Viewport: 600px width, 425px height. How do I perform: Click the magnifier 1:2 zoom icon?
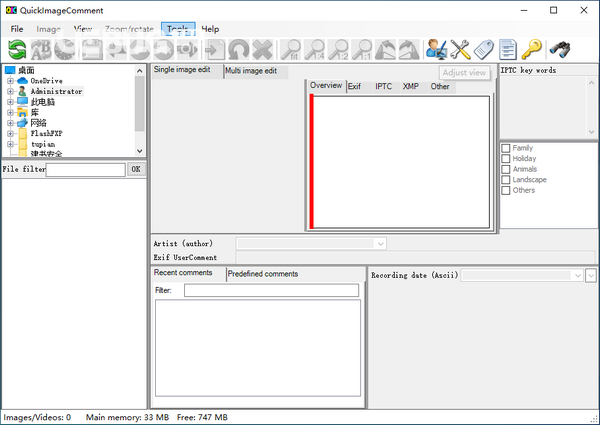point(338,50)
